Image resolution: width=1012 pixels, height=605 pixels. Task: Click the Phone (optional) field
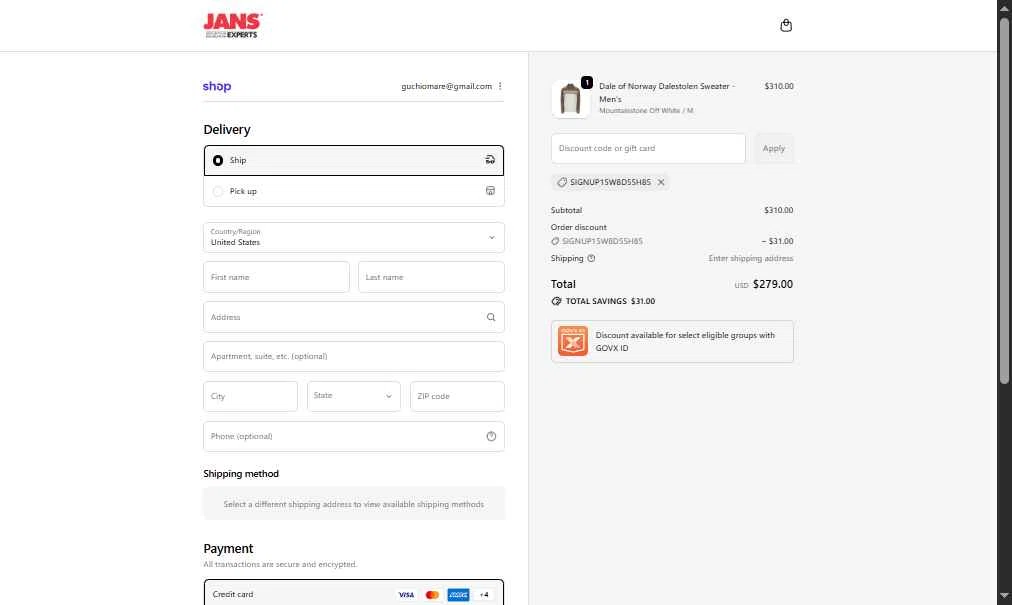click(354, 436)
